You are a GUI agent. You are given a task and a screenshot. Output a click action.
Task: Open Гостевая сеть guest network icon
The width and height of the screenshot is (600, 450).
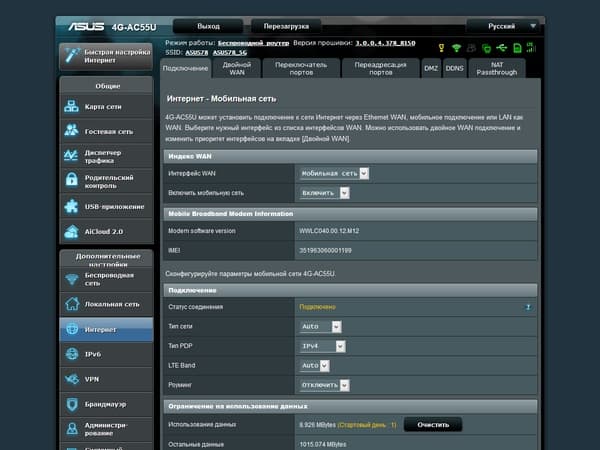(x=72, y=131)
